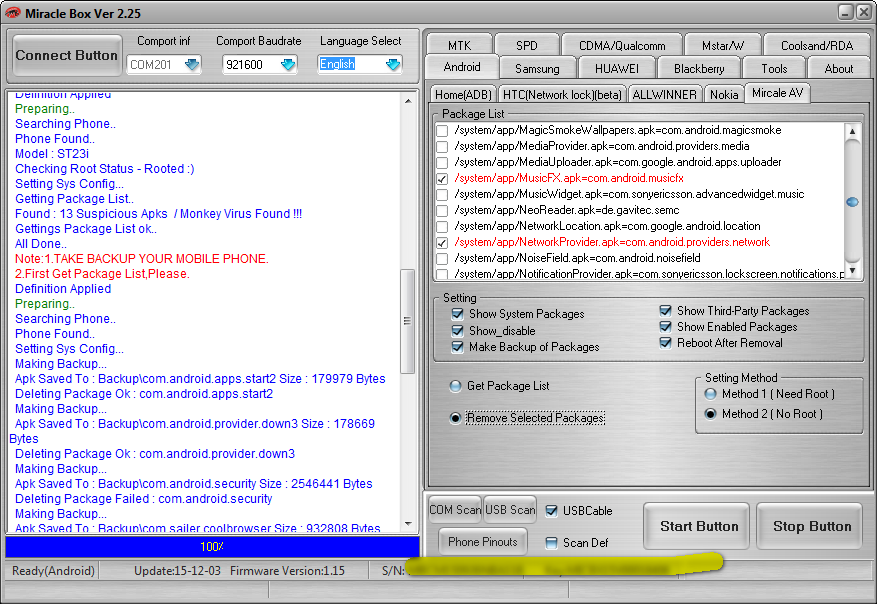The height and width of the screenshot is (604, 877).
Task: Open the Language Select dropdown arrow
Action: [393, 64]
